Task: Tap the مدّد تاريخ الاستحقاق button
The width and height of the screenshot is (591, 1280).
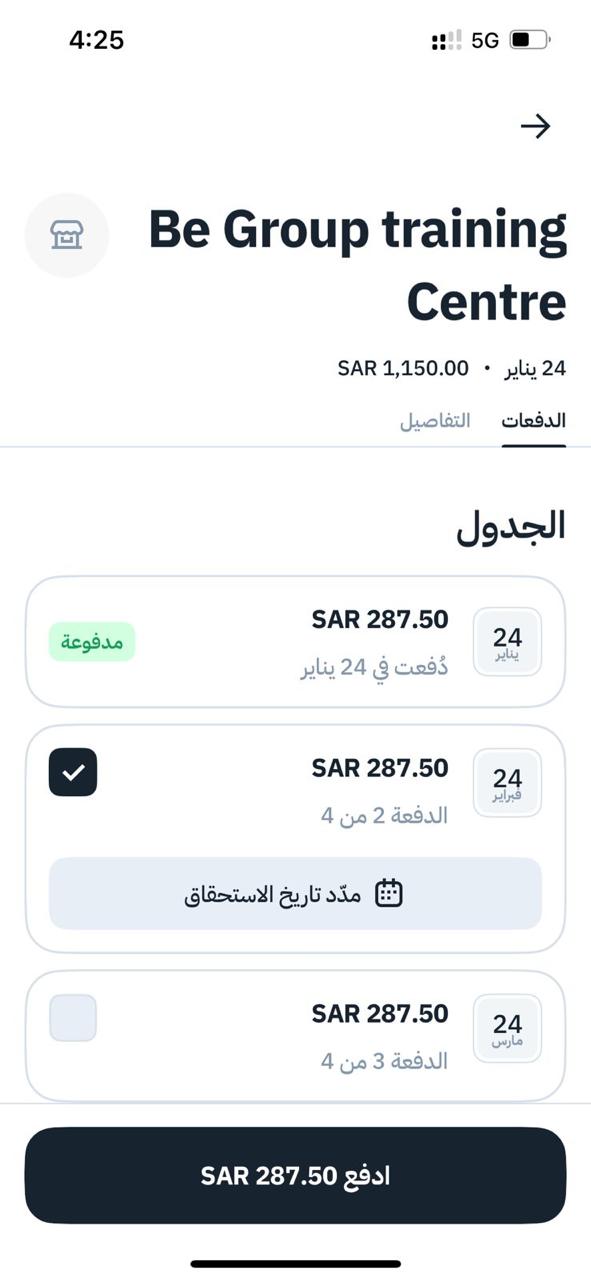Action: pos(295,893)
